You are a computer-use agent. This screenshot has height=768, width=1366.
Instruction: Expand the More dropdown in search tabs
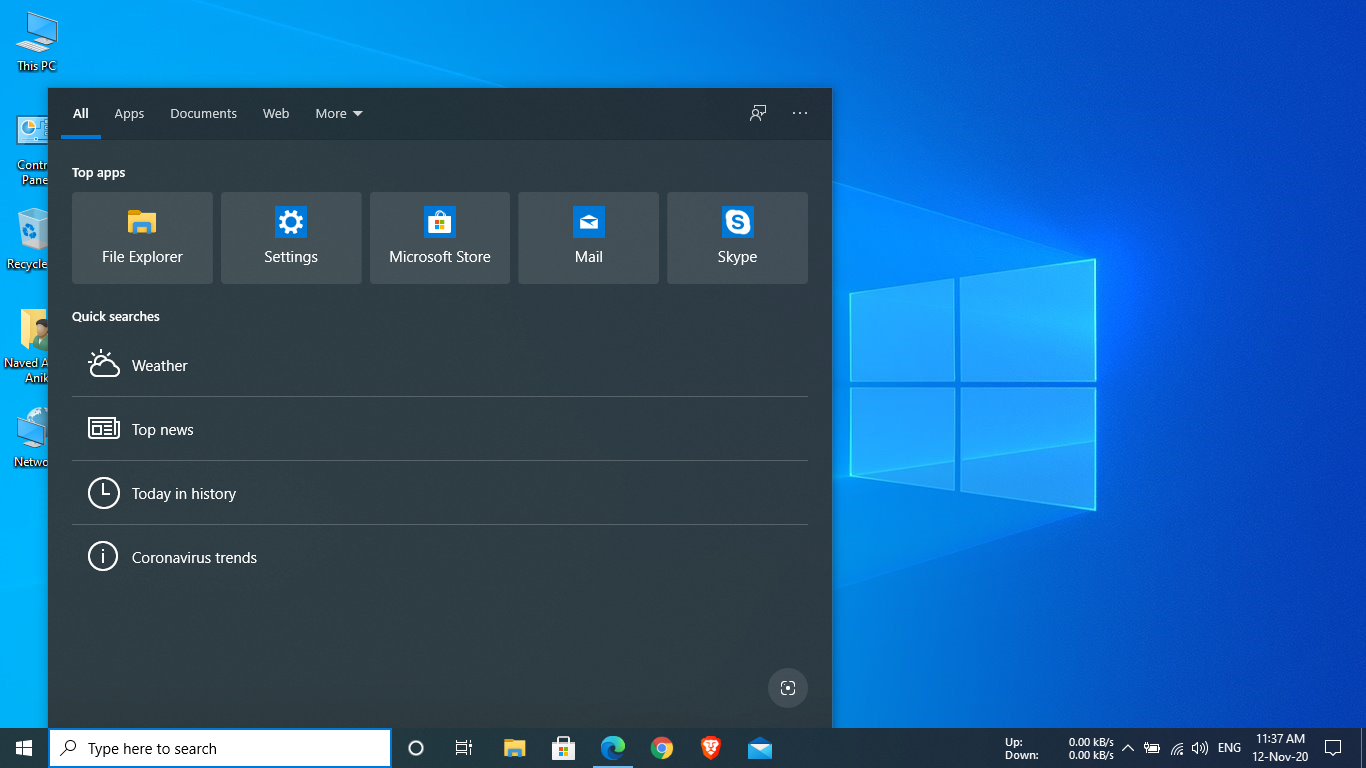(339, 113)
